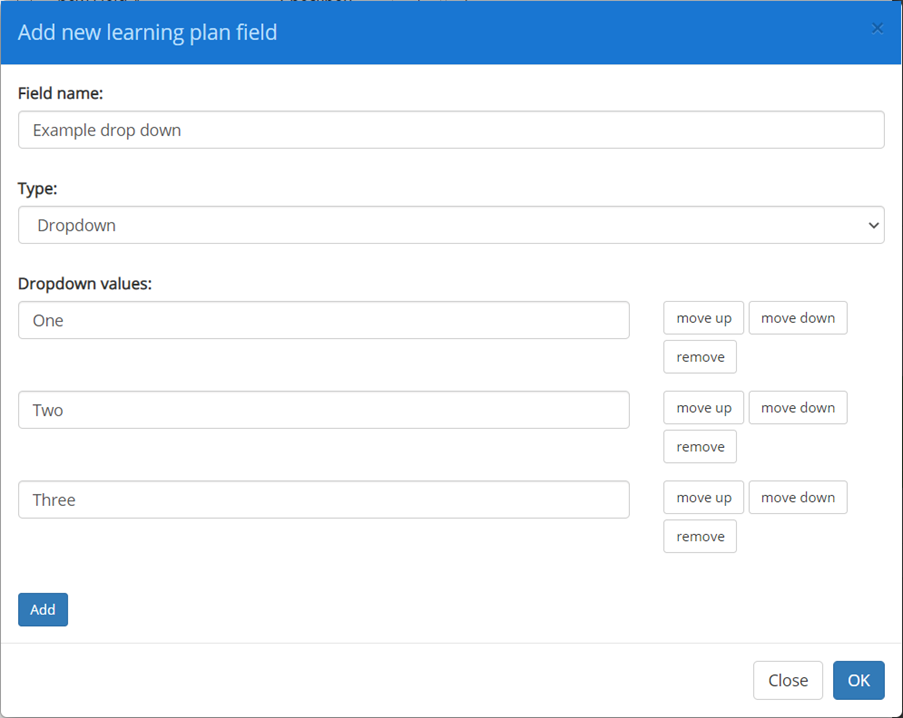Click the Field name text box
The image size is (903, 718).
coord(450,129)
